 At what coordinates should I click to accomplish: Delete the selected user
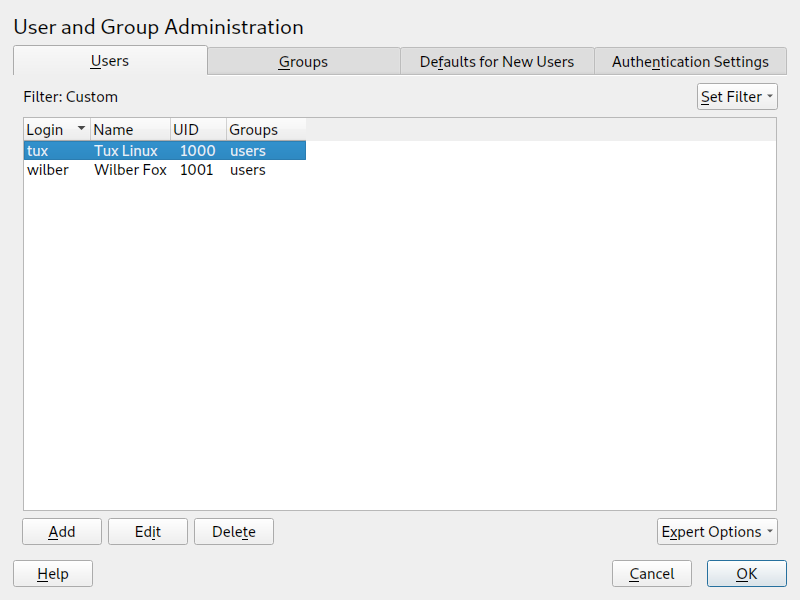click(x=234, y=532)
